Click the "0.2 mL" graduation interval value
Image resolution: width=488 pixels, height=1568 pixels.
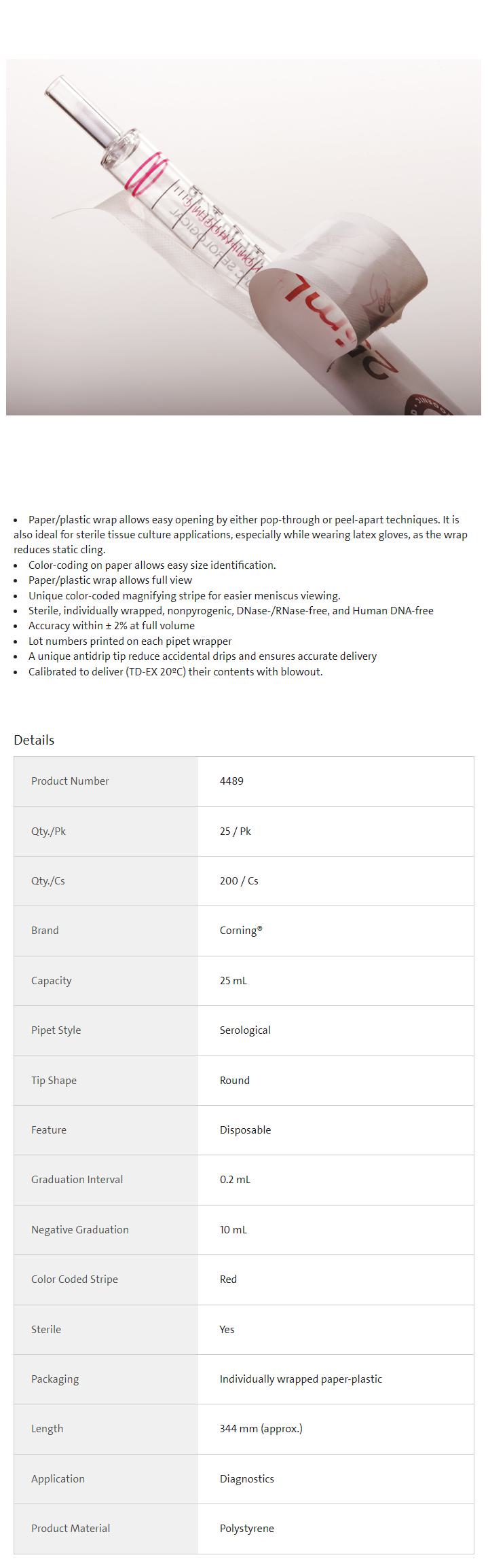click(x=235, y=1180)
